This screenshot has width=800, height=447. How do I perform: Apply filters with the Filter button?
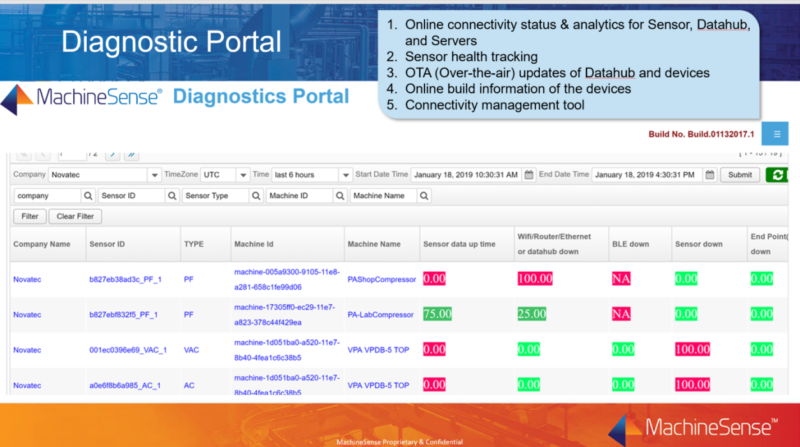point(29,216)
